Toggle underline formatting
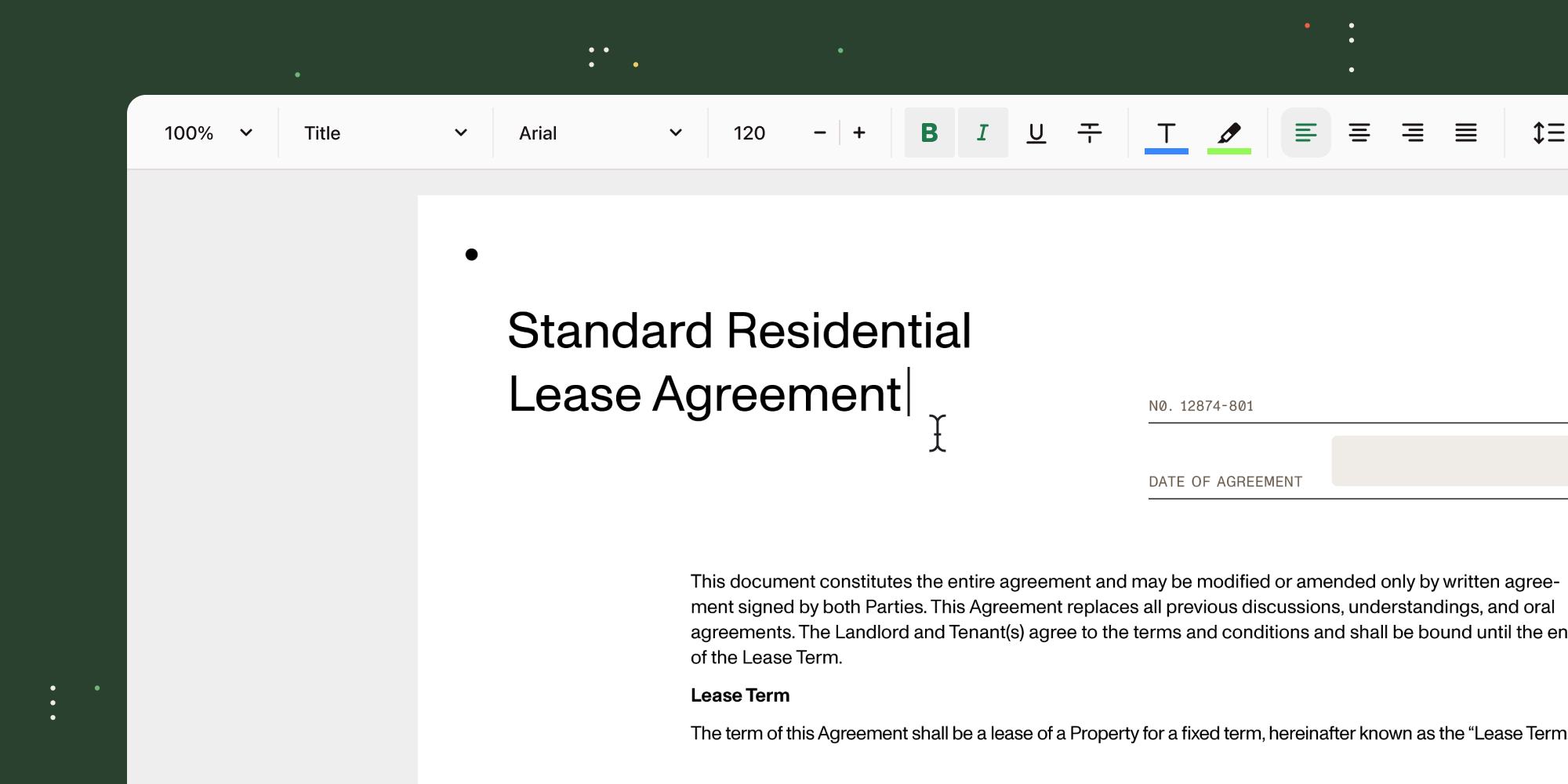1568x784 pixels. click(1036, 132)
